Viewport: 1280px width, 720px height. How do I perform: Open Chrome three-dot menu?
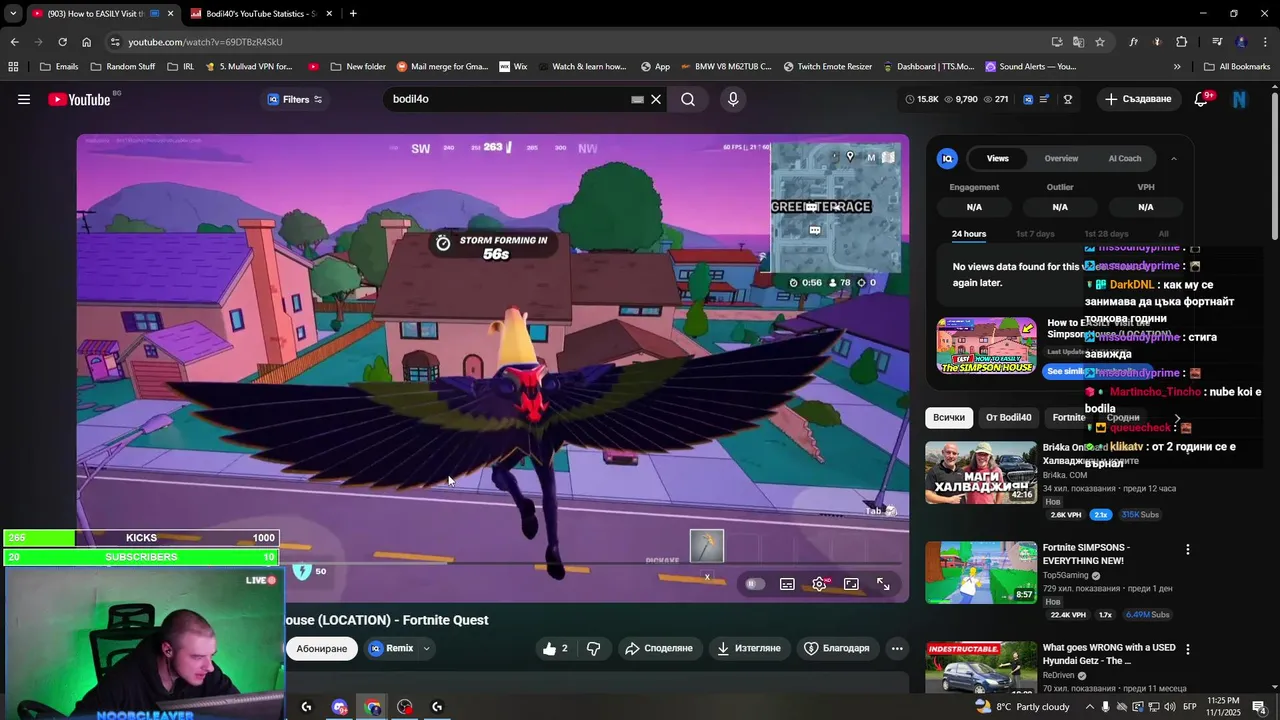(x=1265, y=42)
